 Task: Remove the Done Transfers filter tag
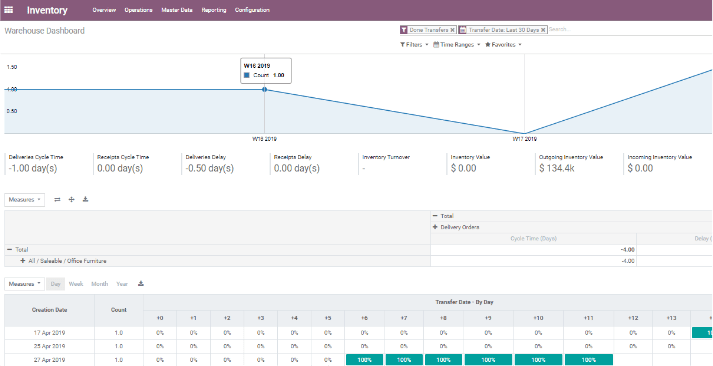point(452,30)
